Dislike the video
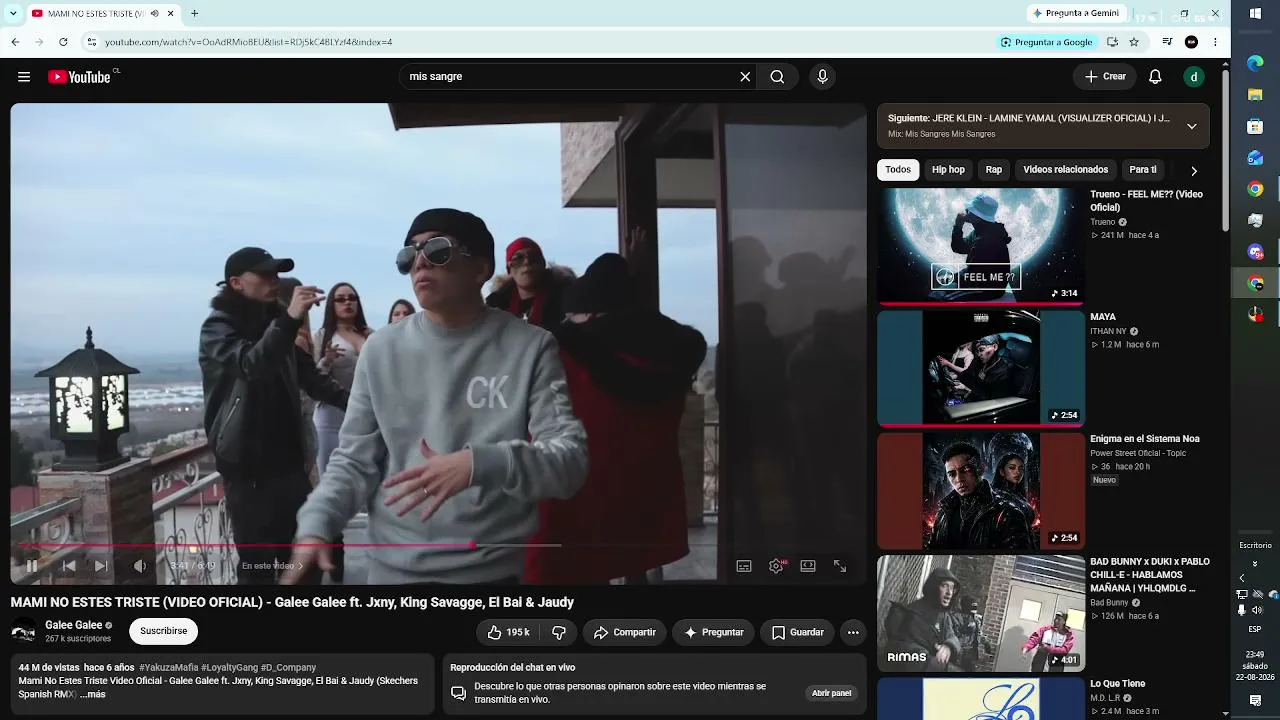This screenshot has height=720, width=1280. click(559, 632)
